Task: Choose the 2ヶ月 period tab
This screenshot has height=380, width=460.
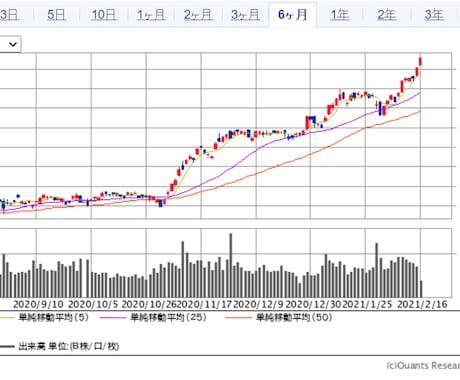Action: (x=198, y=15)
